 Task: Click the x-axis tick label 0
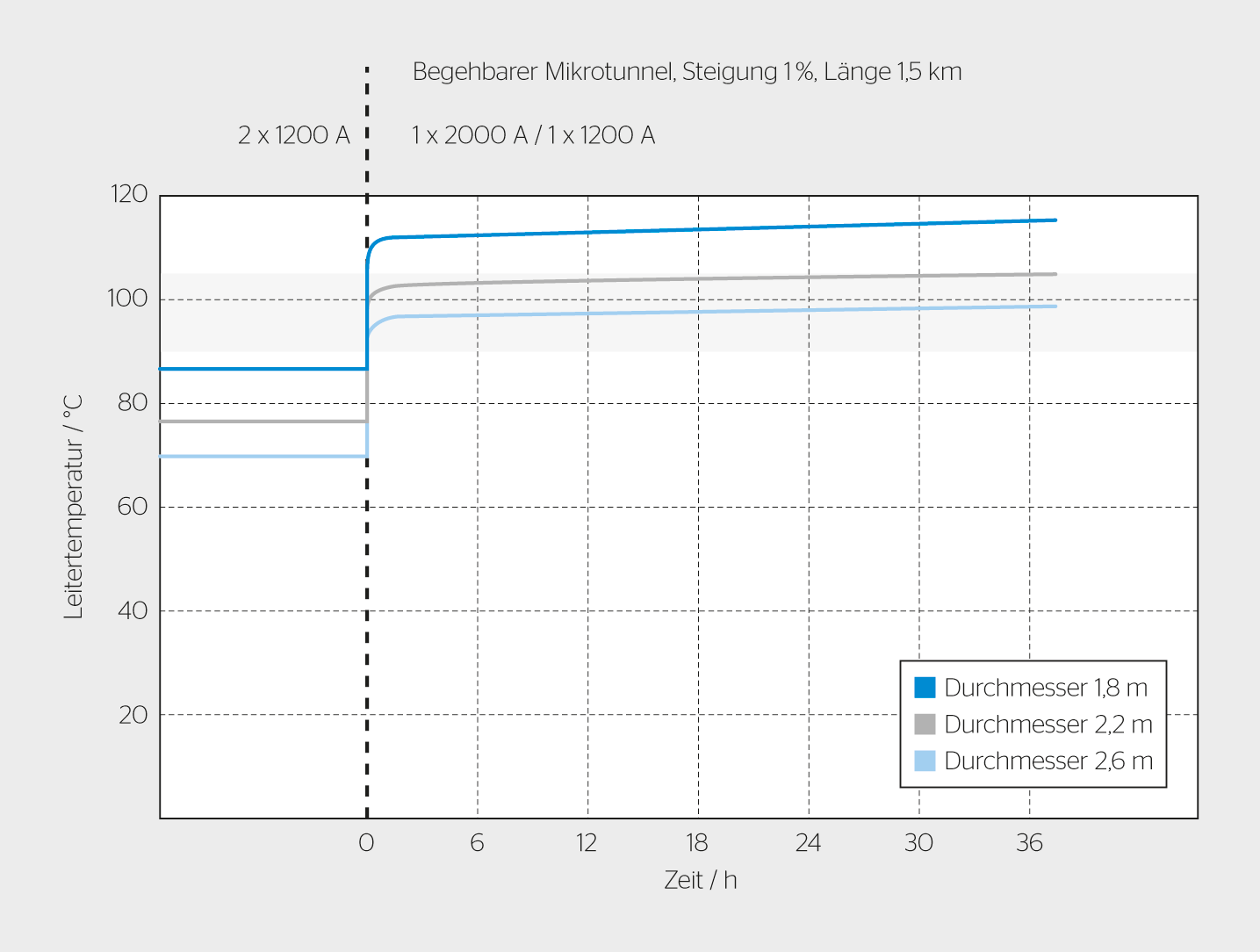[366, 843]
